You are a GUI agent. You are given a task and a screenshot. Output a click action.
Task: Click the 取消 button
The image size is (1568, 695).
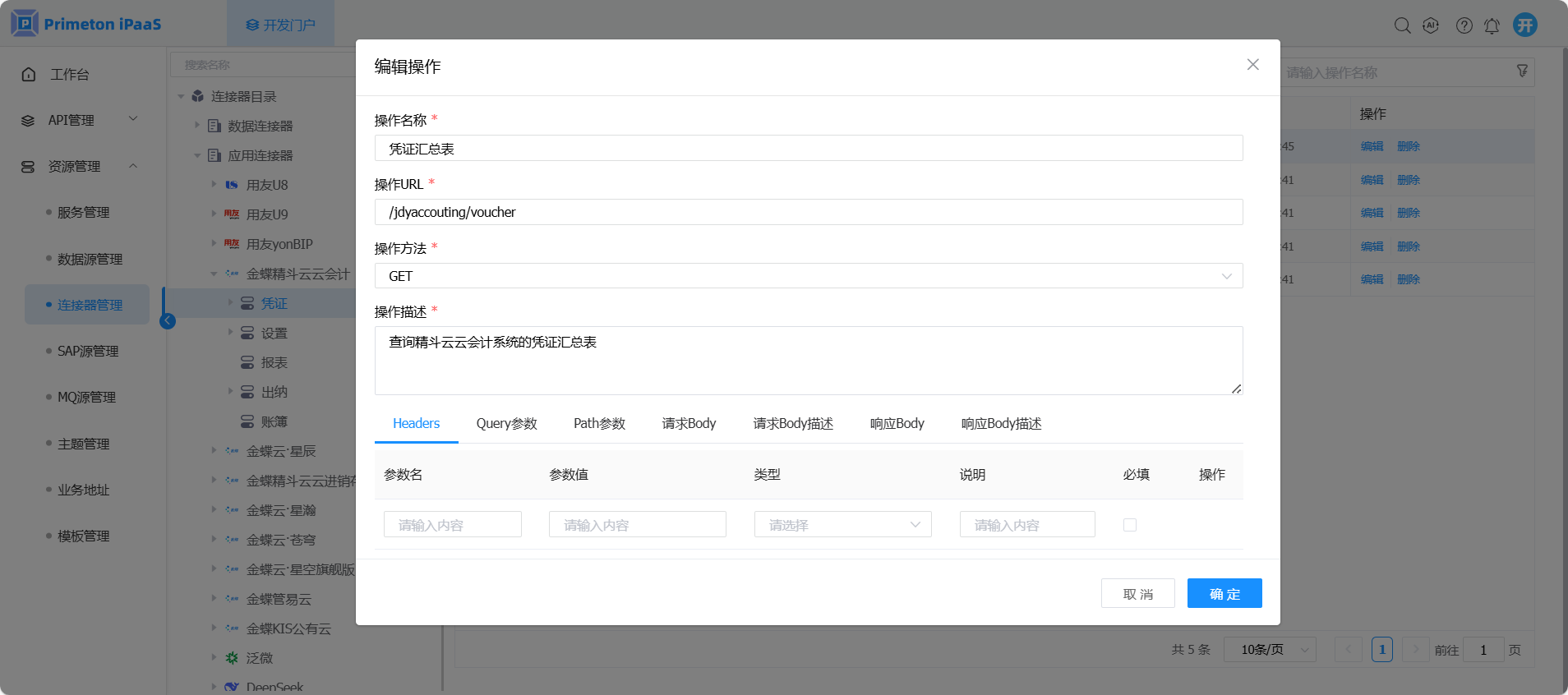tap(1137, 593)
